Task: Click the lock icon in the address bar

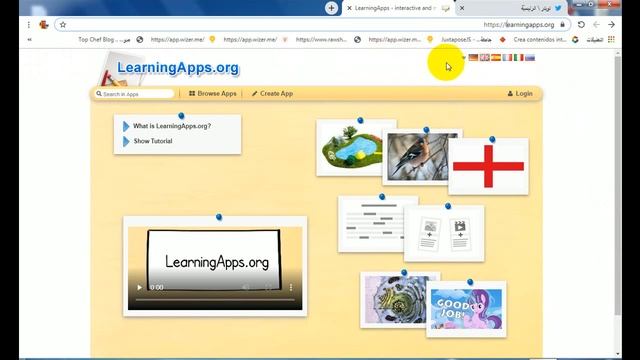Action: 562,24
